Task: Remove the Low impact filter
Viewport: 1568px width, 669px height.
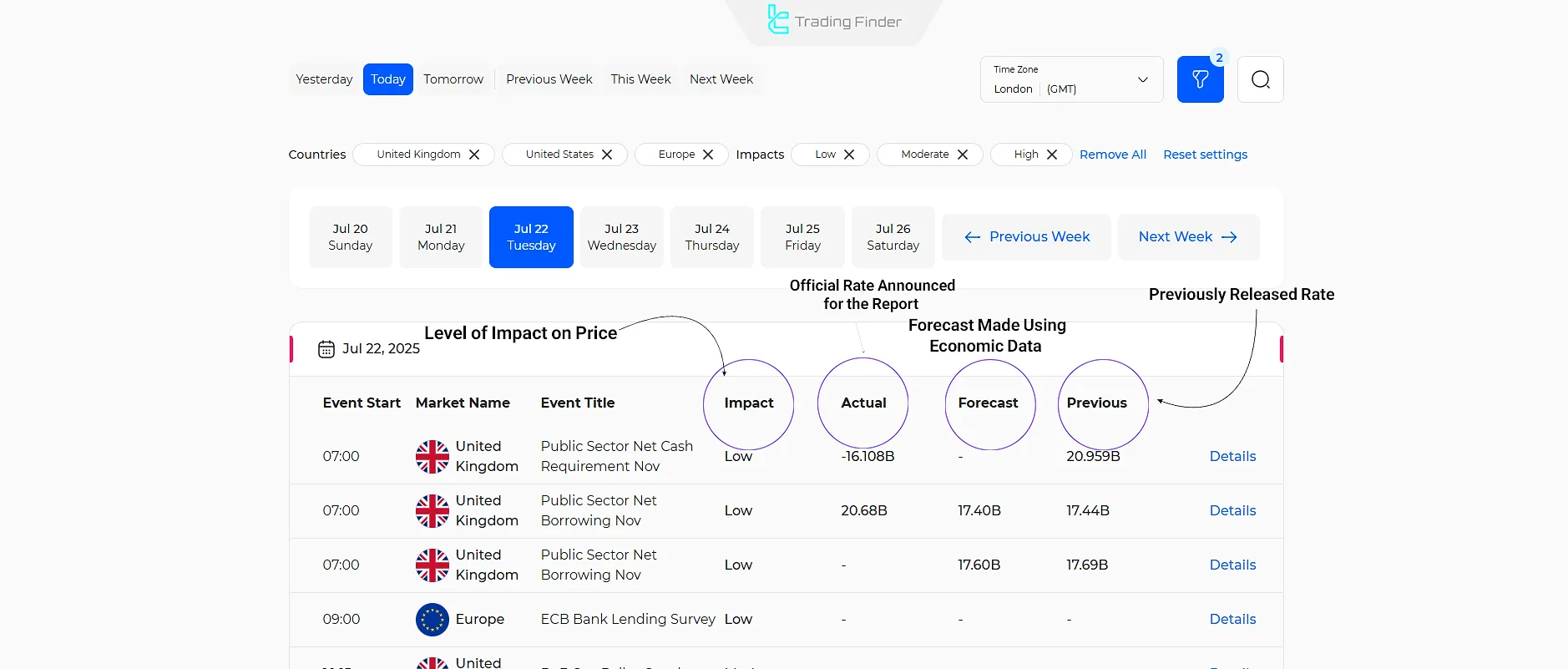Action: click(849, 155)
